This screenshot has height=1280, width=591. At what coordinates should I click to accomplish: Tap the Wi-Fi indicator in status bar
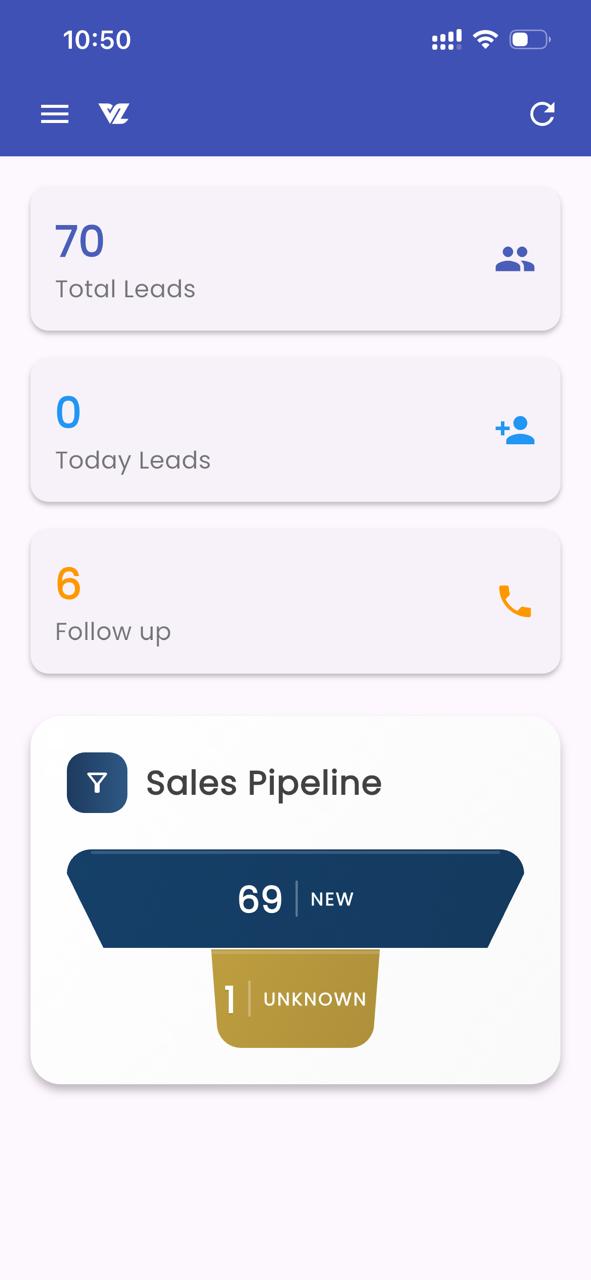(486, 39)
